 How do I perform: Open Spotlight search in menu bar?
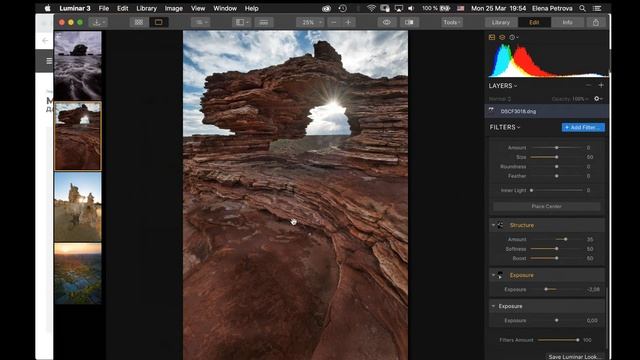pos(582,8)
